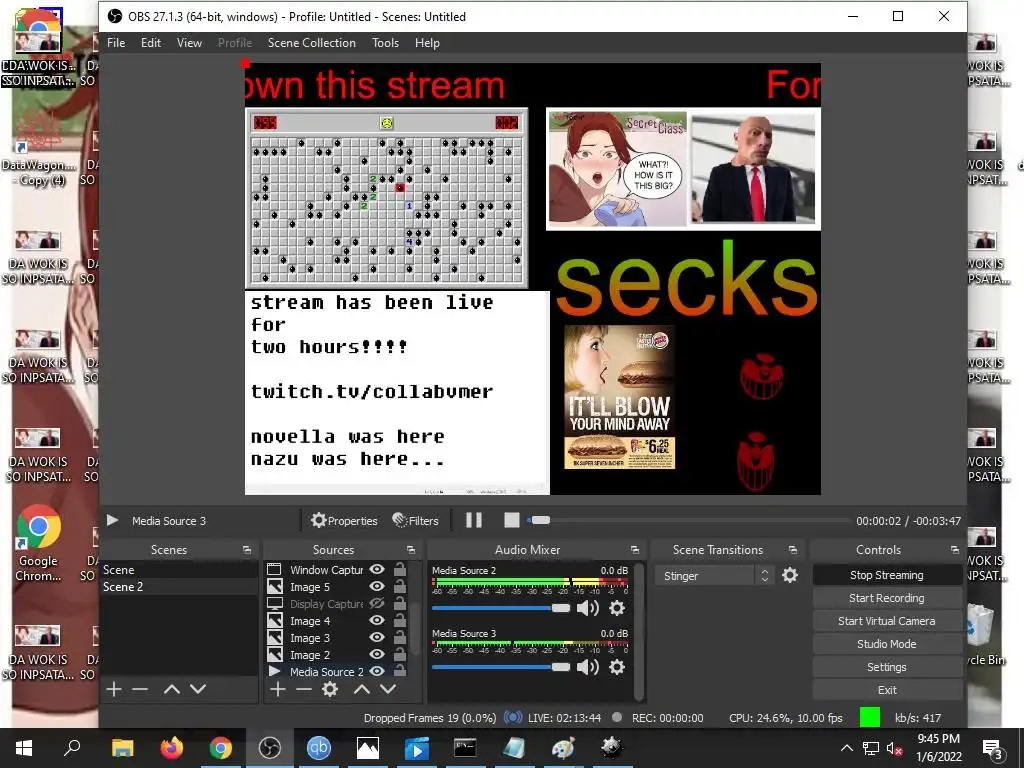The height and width of the screenshot is (768, 1024).
Task: Open source properties gear in Sources panel
Action: 330,689
